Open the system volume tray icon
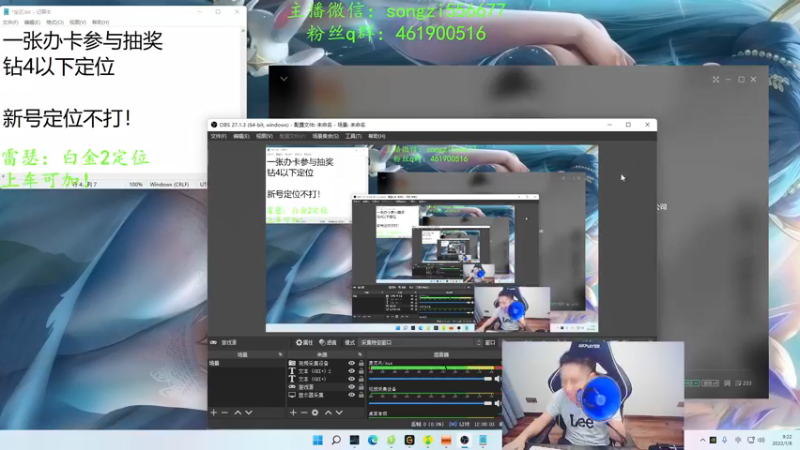 (761, 440)
